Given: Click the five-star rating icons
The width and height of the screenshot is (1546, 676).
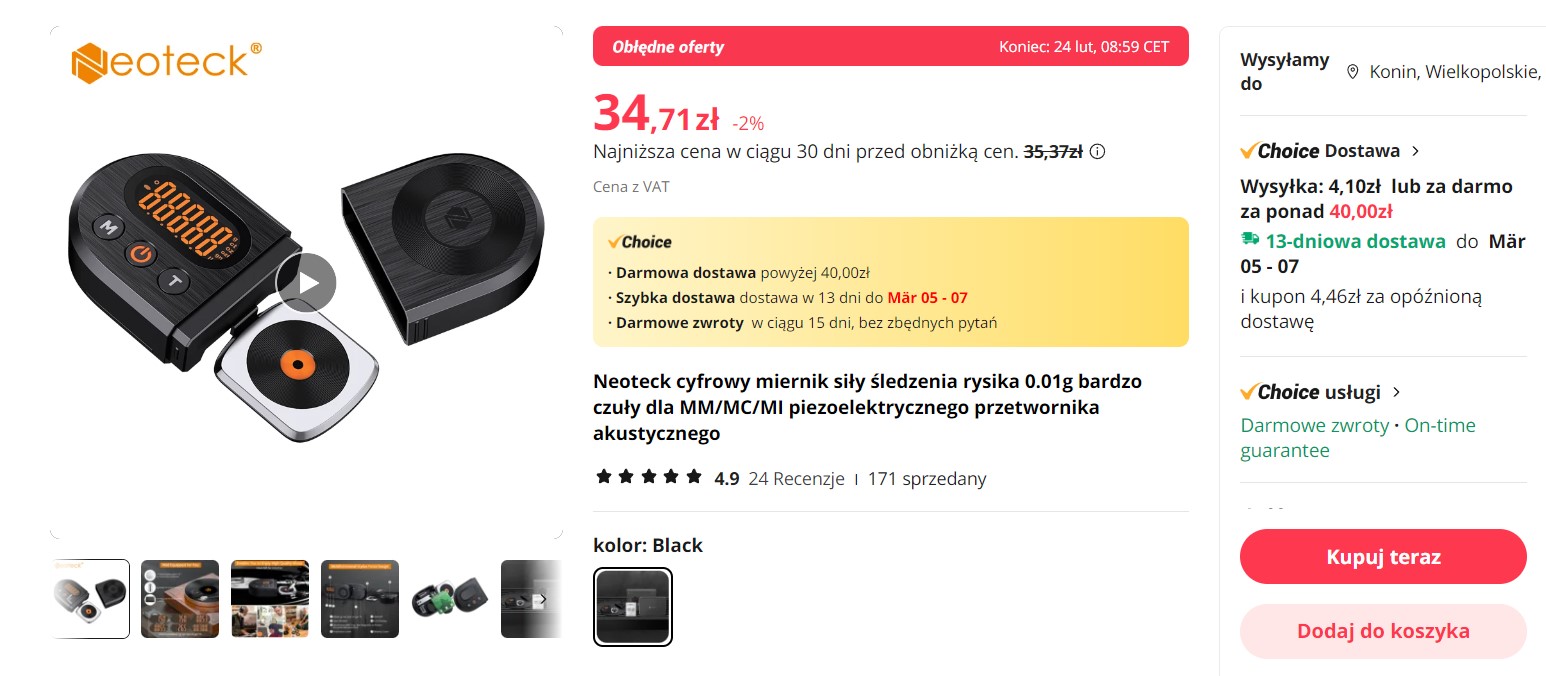Looking at the screenshot, I should click(x=649, y=477).
